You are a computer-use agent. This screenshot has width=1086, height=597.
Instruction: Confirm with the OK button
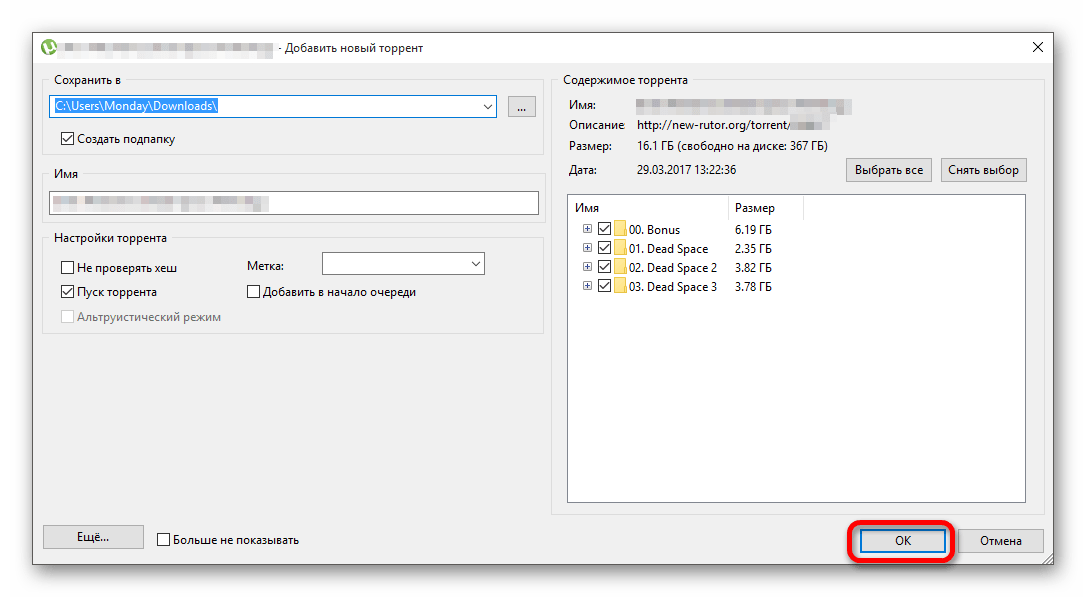(902, 540)
